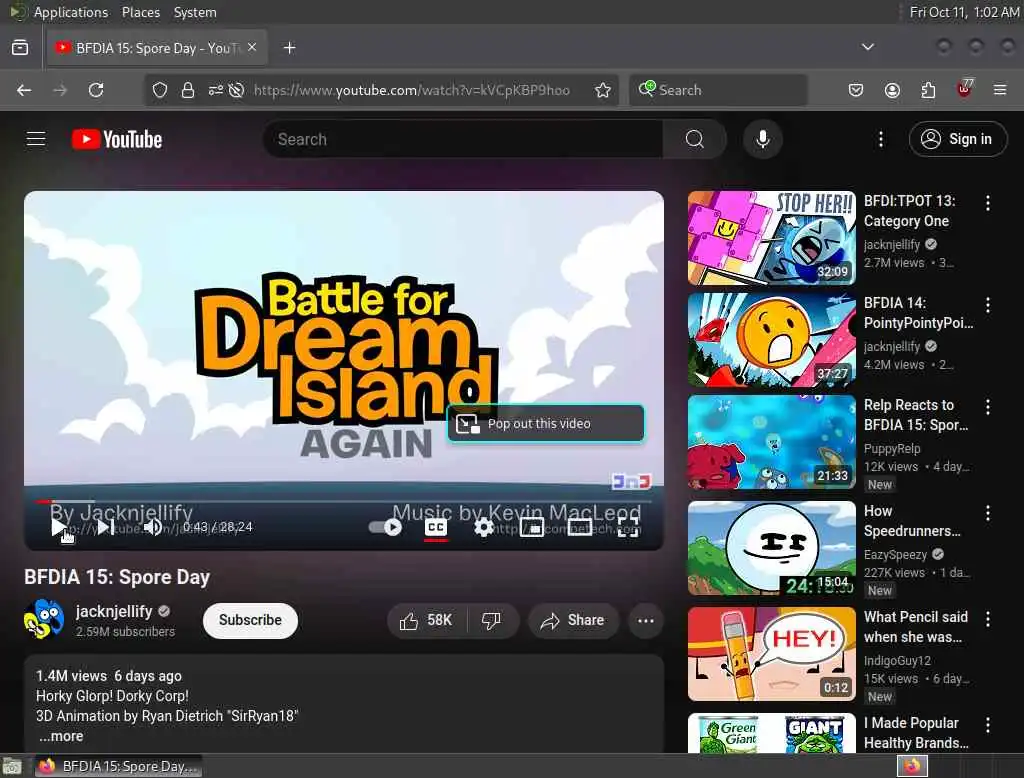Open the player settings gear
The image size is (1024, 778).
coord(484,527)
